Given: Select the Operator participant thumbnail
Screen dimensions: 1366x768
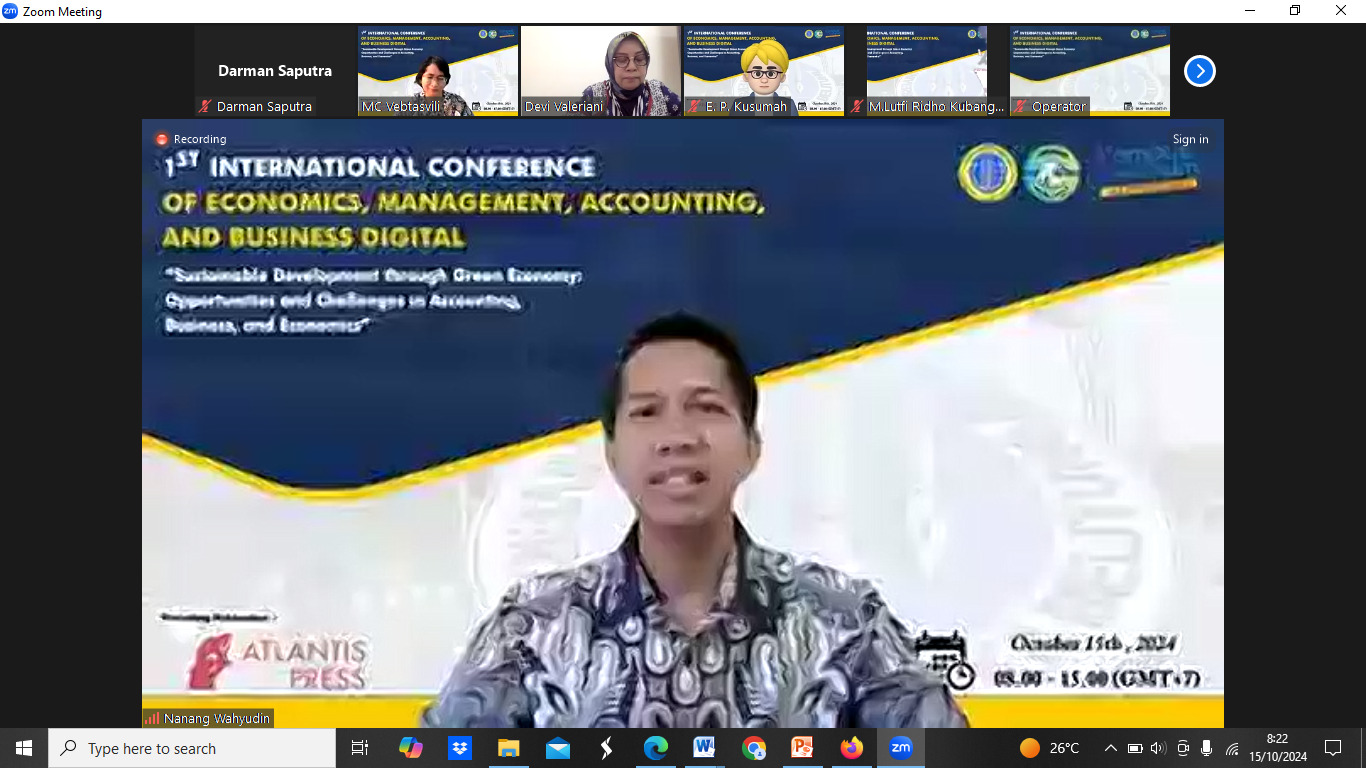Looking at the screenshot, I should tap(1089, 71).
